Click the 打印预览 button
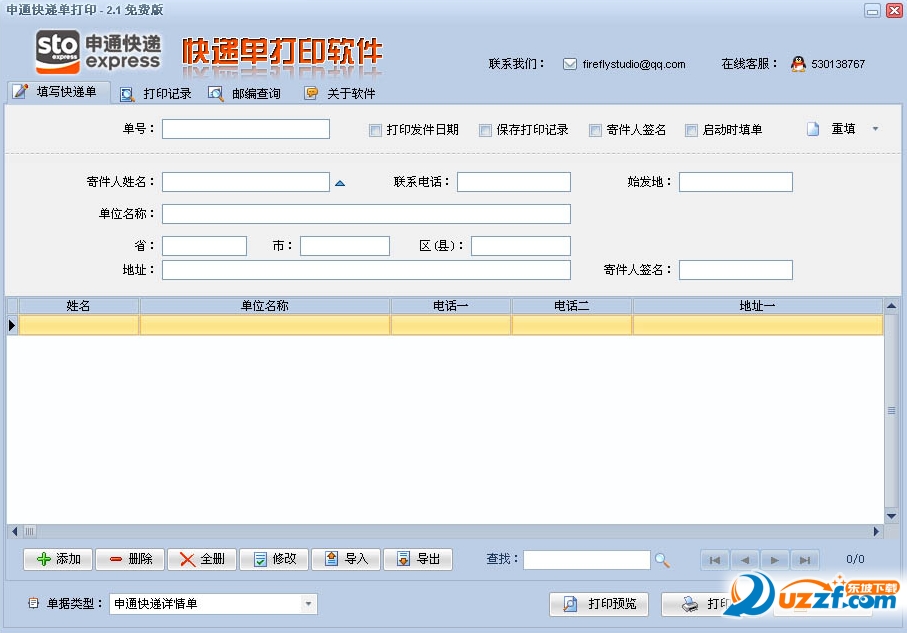The image size is (907, 633). [599, 604]
